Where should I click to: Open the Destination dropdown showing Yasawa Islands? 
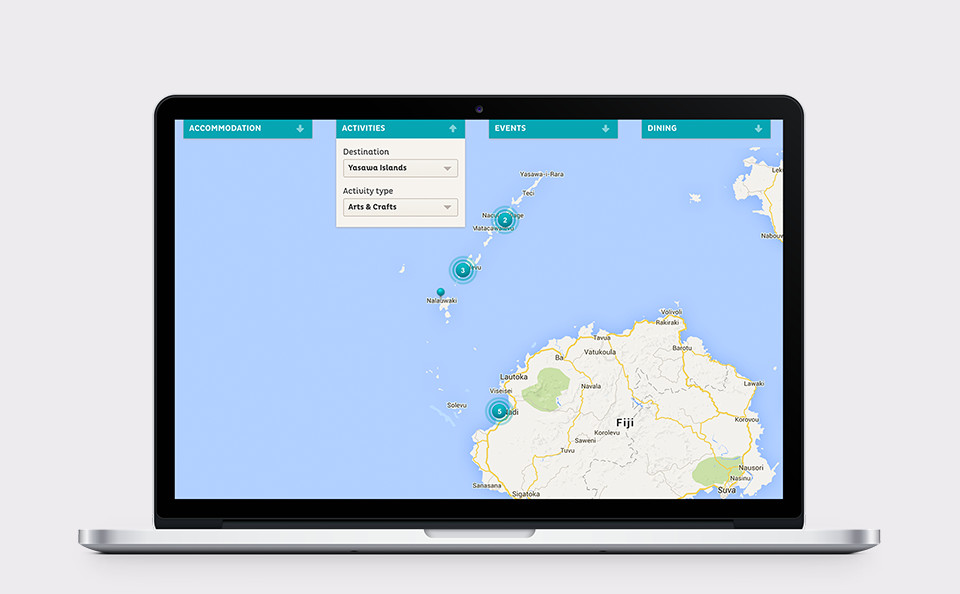[400, 168]
